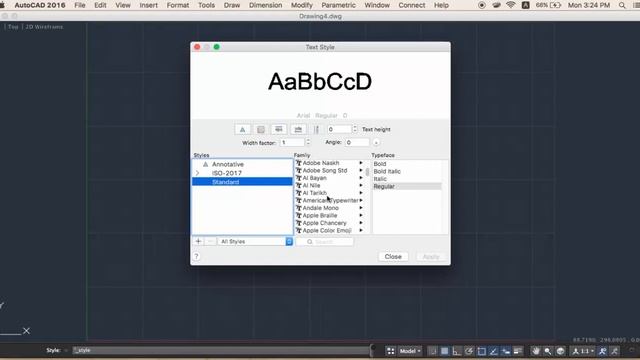The height and width of the screenshot is (360, 640).
Task: Open the Dimension menu
Action: 265,5
